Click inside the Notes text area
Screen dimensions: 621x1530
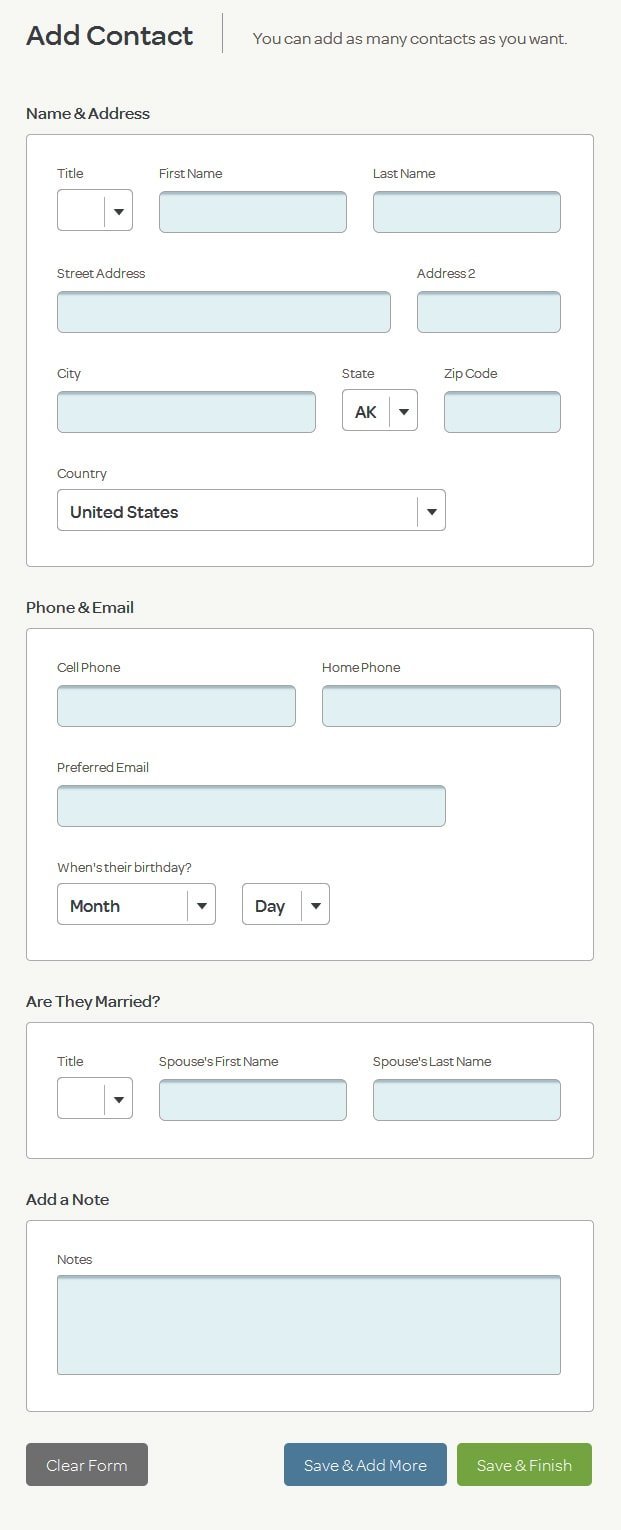309,1325
